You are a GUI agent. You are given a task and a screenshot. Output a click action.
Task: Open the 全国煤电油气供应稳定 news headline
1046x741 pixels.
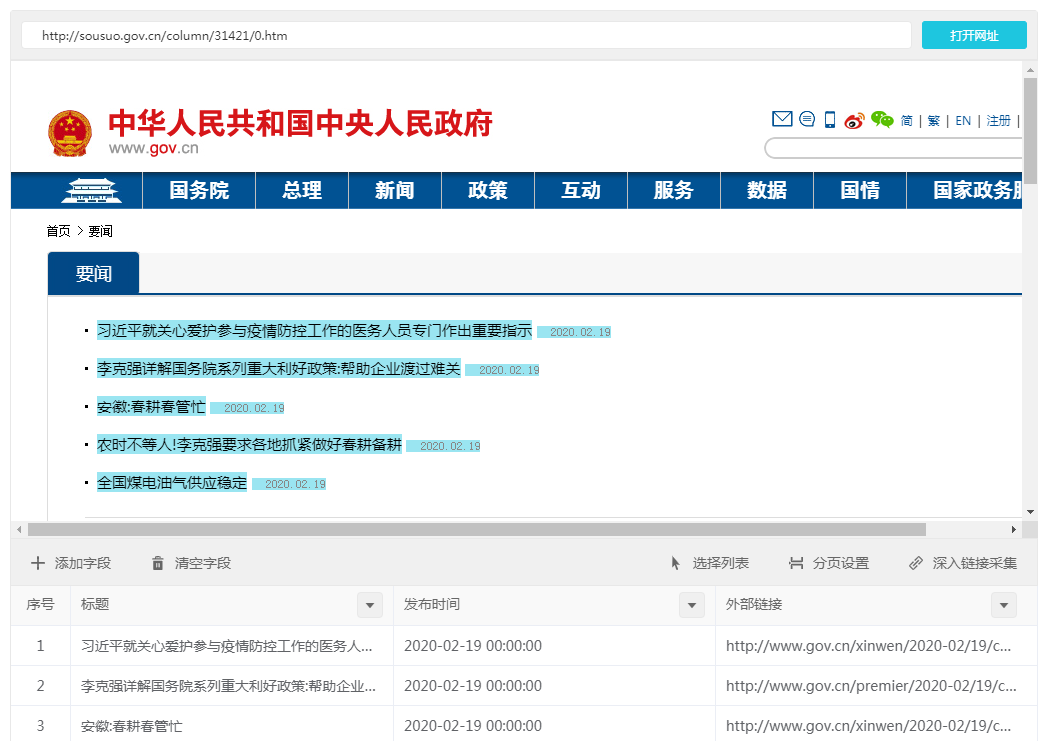point(172,483)
